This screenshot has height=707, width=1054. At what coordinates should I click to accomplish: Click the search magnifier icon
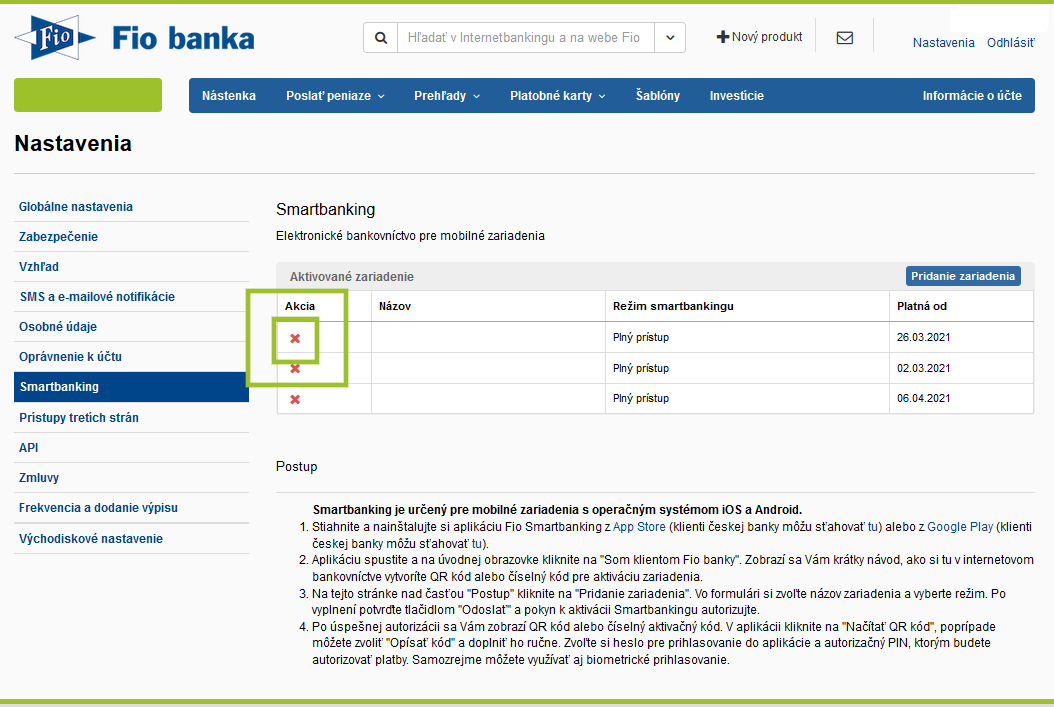(x=380, y=38)
